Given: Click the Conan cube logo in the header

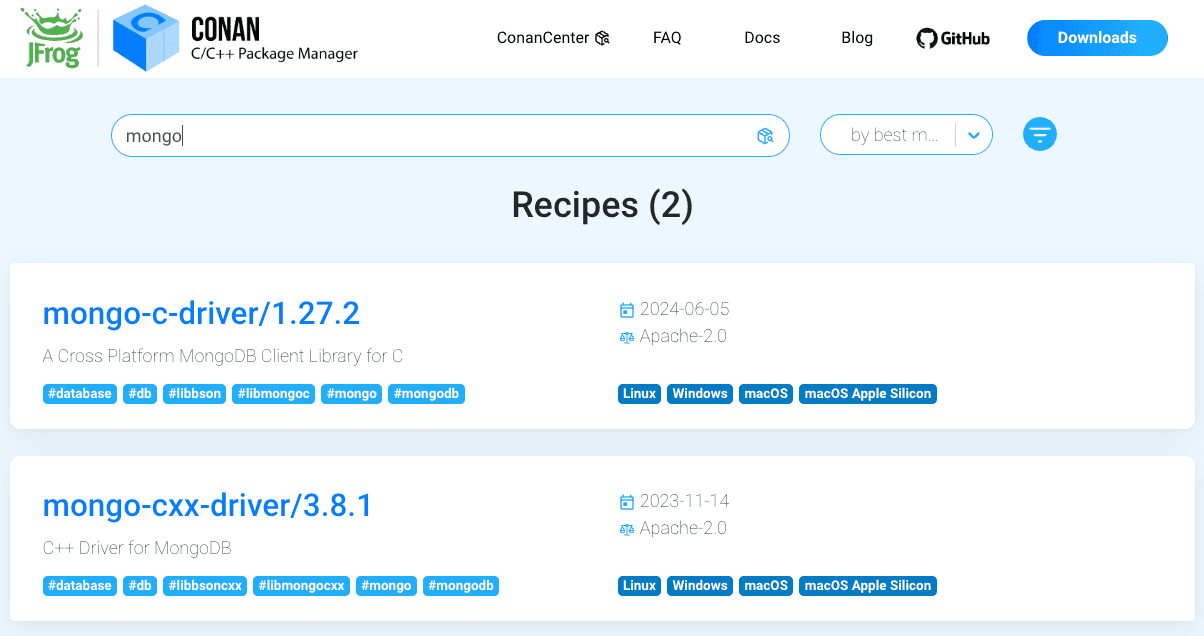Looking at the screenshot, I should (144, 38).
